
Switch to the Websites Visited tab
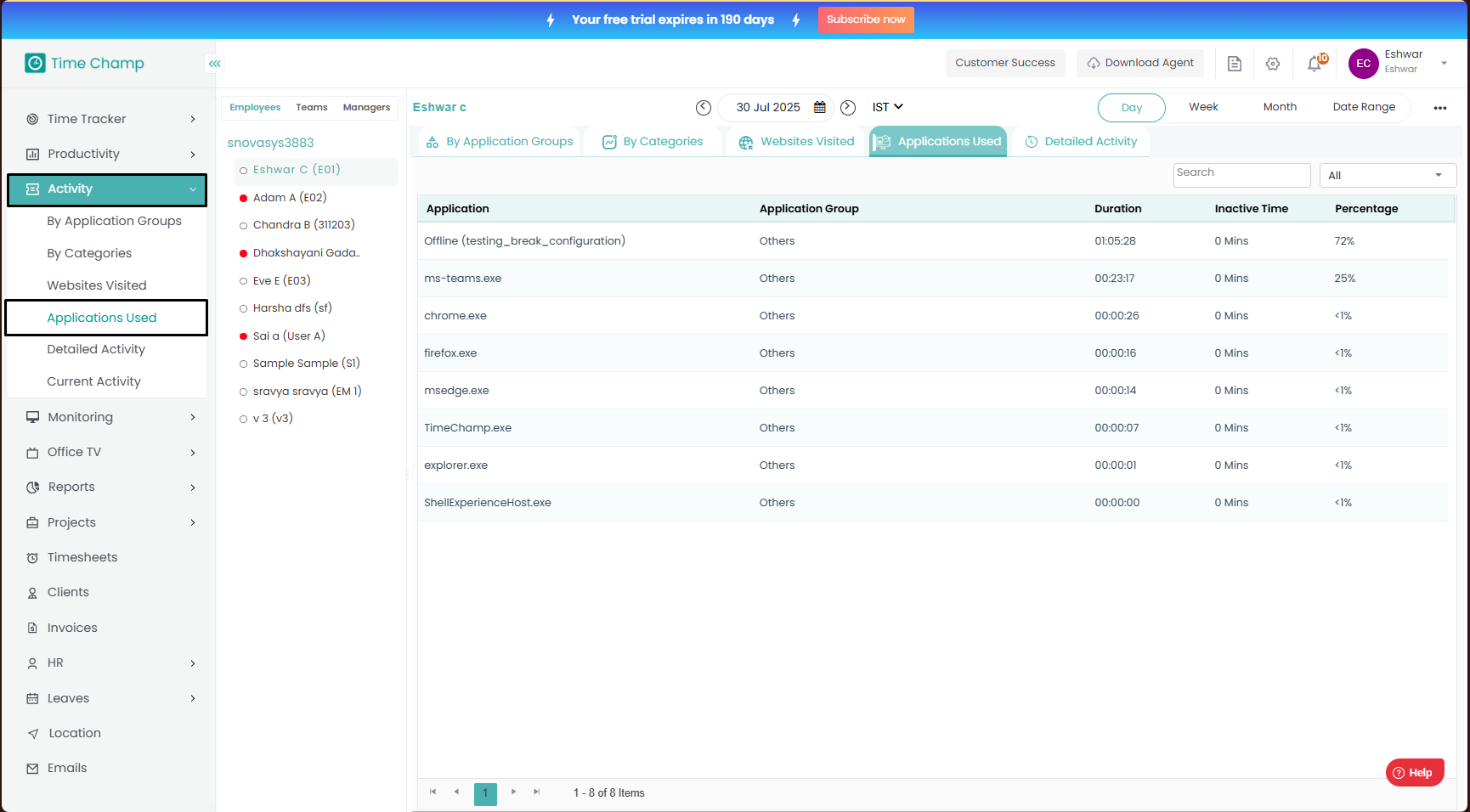pyautogui.click(x=796, y=142)
